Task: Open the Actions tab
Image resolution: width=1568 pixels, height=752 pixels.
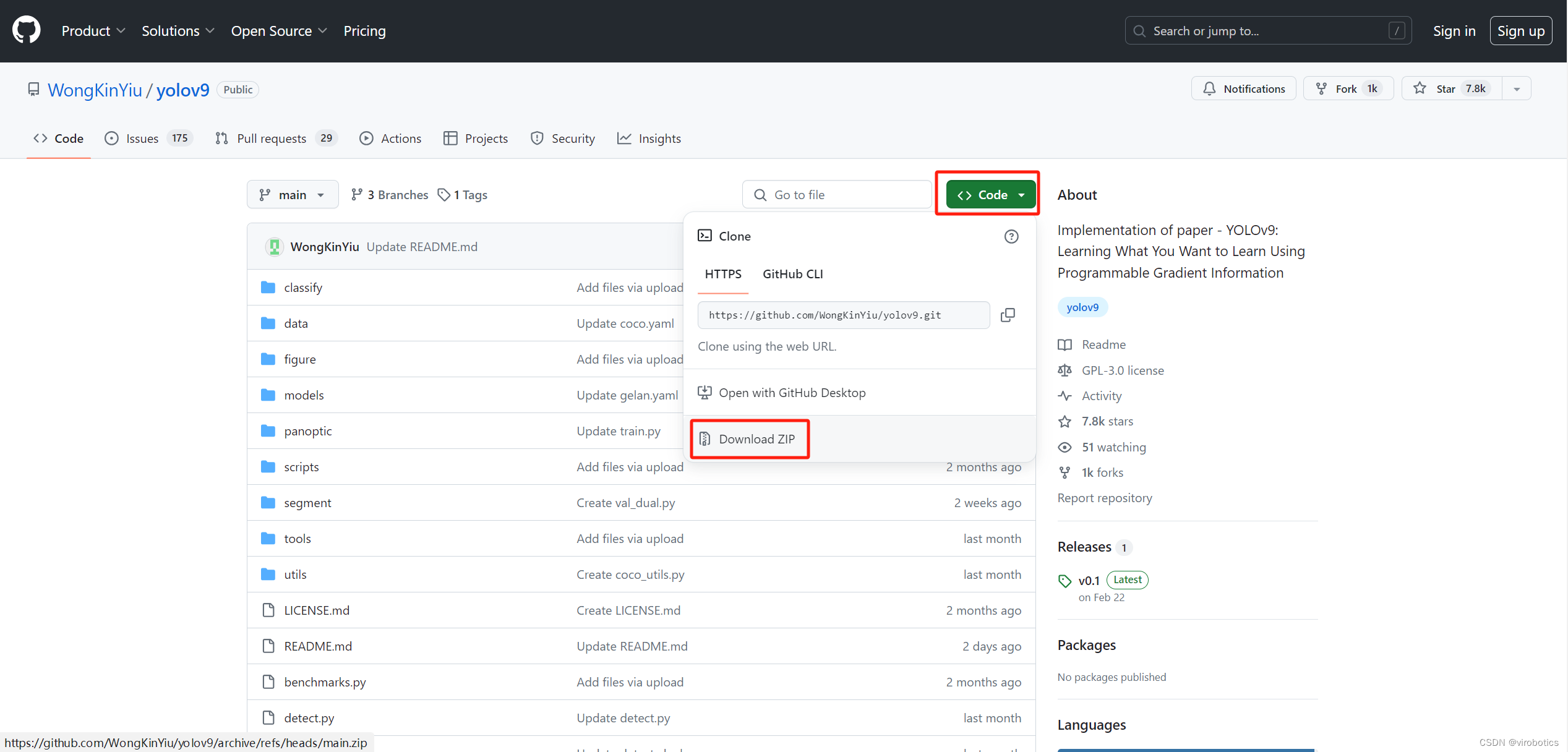Action: click(x=390, y=139)
